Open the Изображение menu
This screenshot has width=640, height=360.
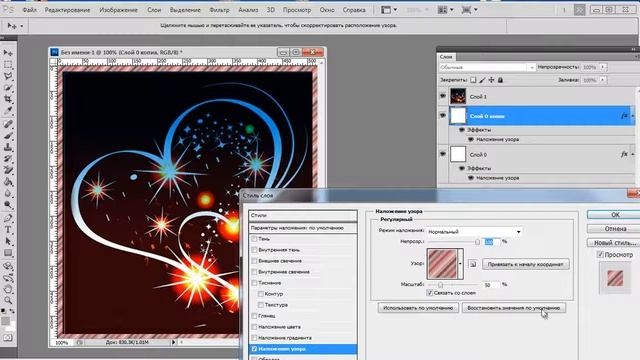click(x=118, y=10)
